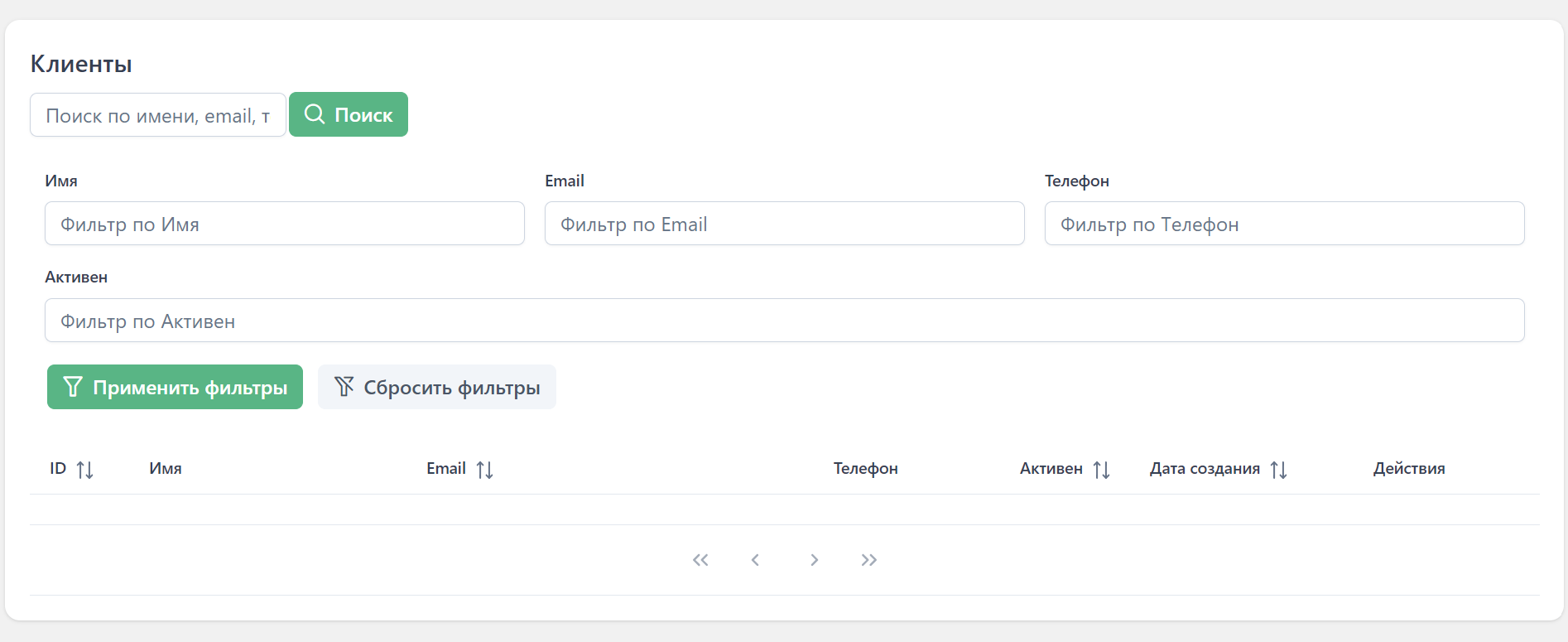Toggle sorting on the Активен column
This screenshot has height=642, width=1568.
pyautogui.click(x=1101, y=470)
